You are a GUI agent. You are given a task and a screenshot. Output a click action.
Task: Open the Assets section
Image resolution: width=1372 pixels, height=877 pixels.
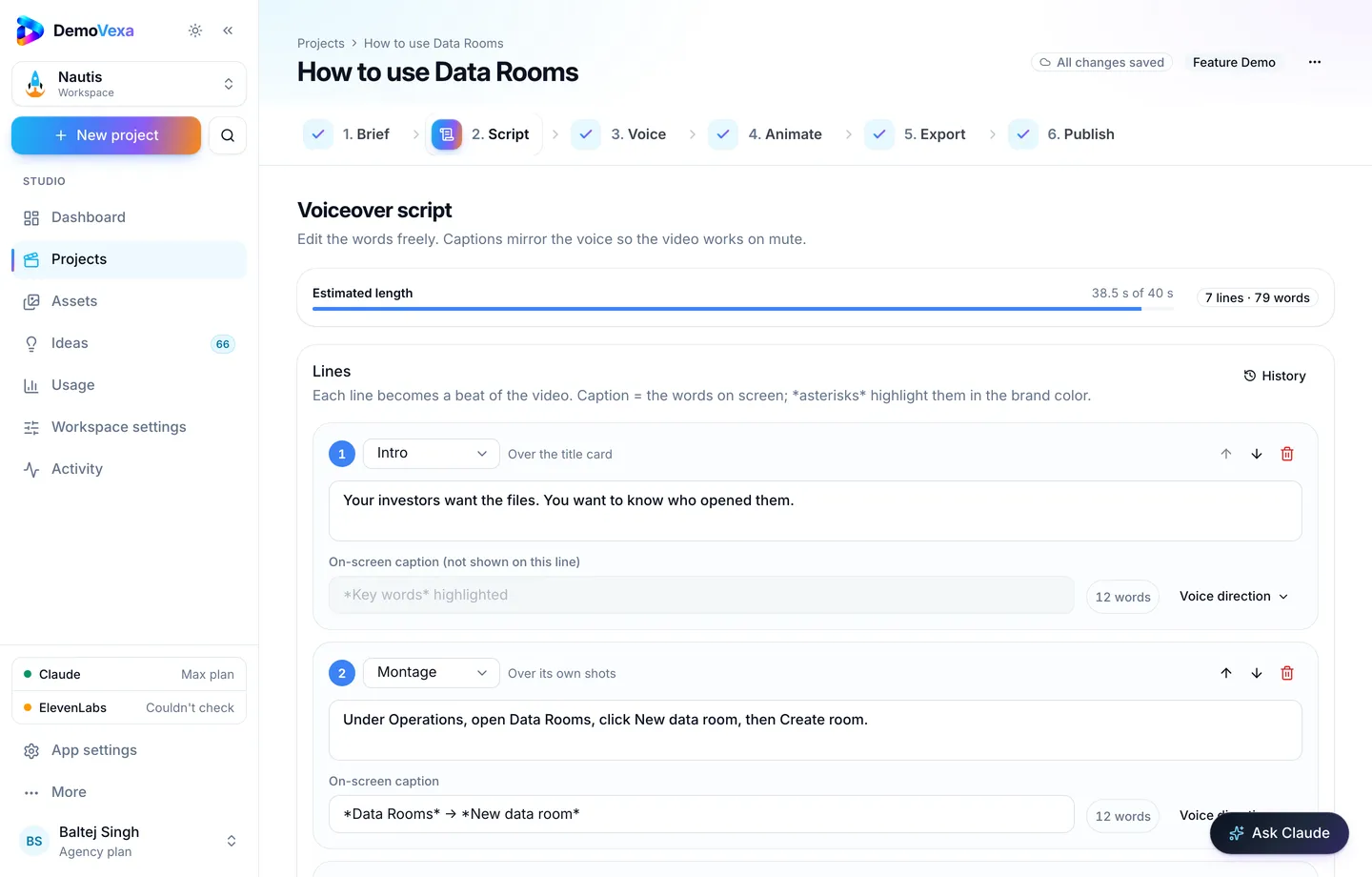[x=129, y=301]
